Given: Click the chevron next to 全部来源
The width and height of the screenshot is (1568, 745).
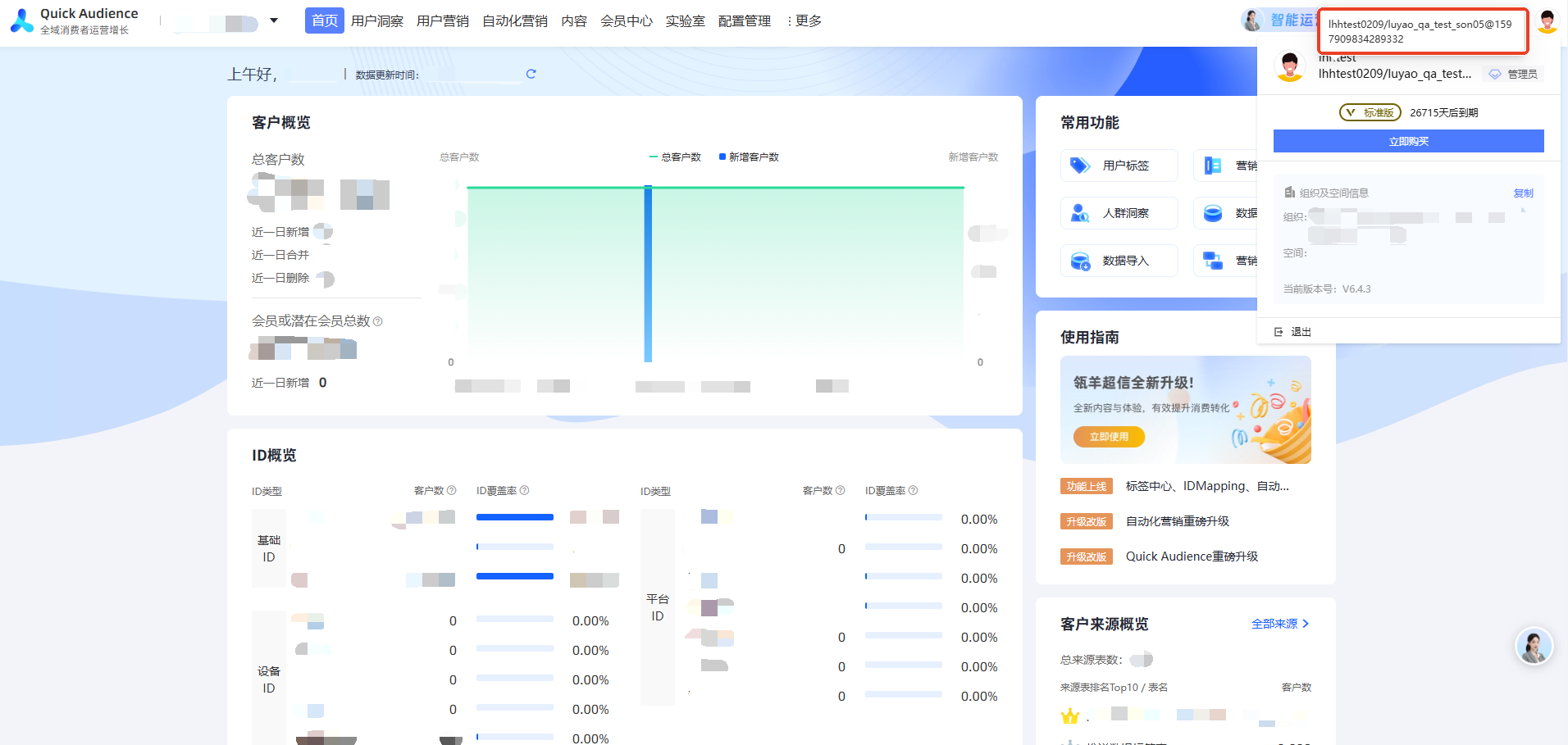Looking at the screenshot, I should click(1306, 624).
